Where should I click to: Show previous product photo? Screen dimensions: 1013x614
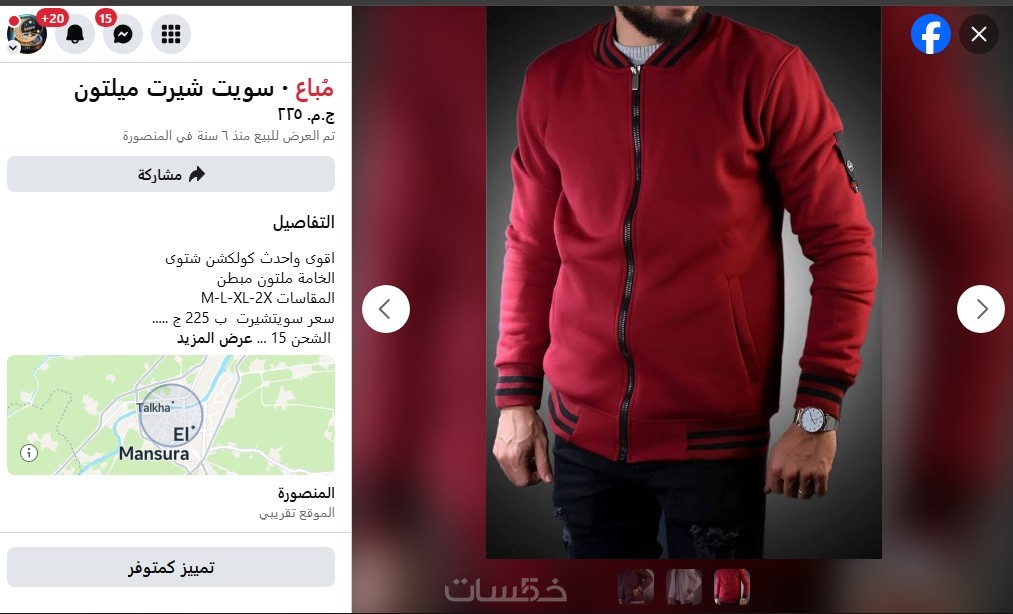386,309
